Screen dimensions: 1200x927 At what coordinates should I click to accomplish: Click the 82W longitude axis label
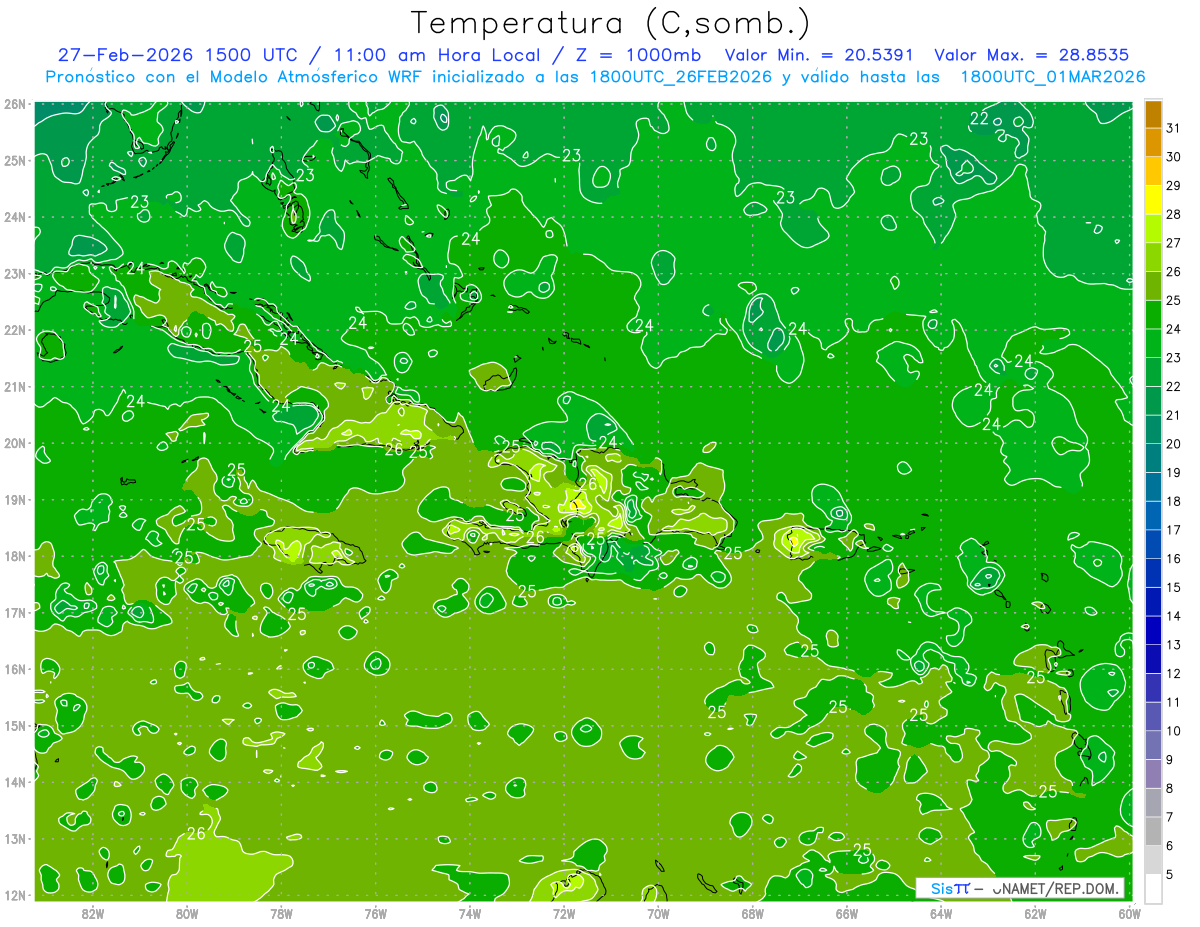tap(93, 912)
